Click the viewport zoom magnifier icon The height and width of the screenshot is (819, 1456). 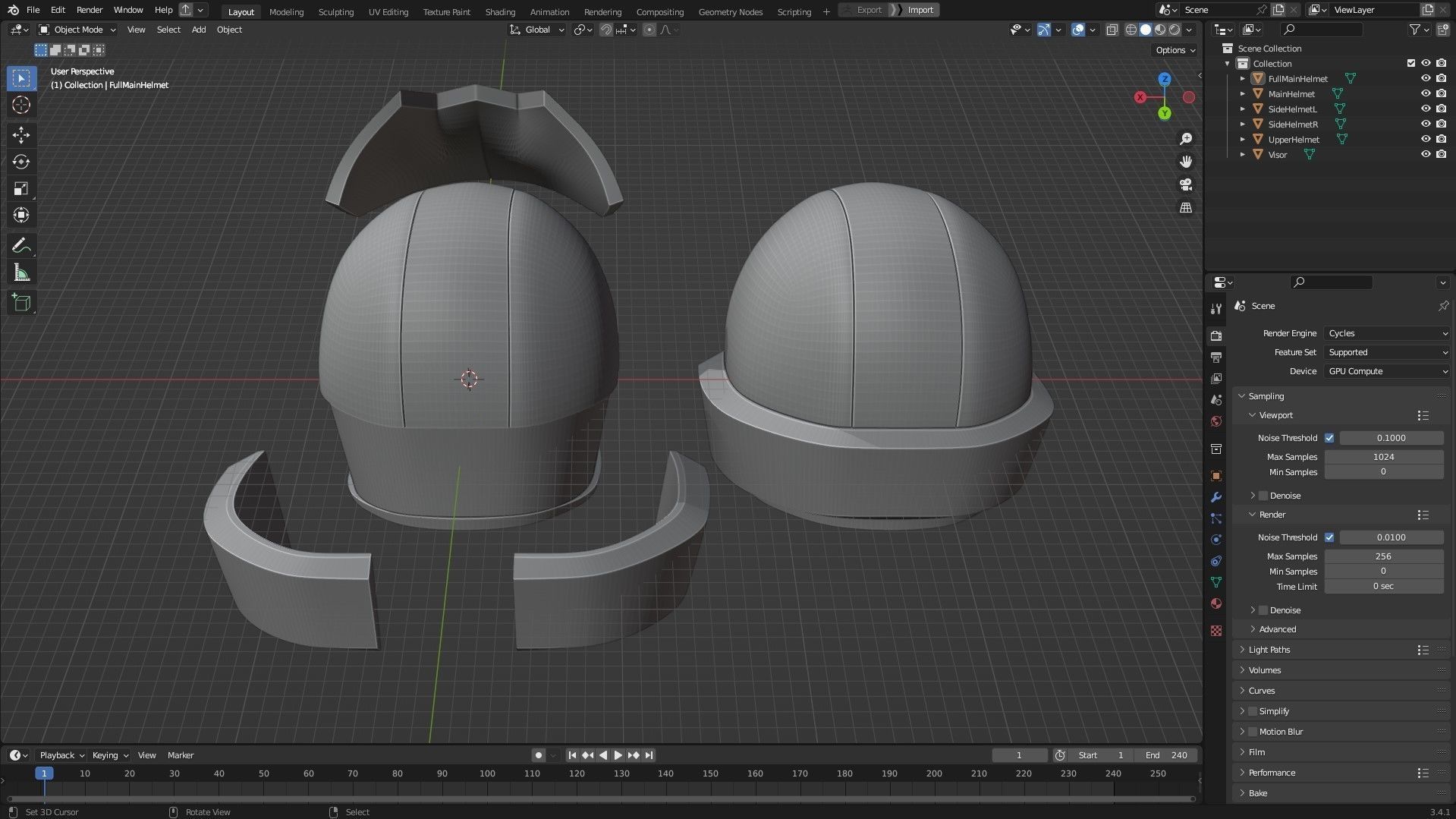(1186, 139)
